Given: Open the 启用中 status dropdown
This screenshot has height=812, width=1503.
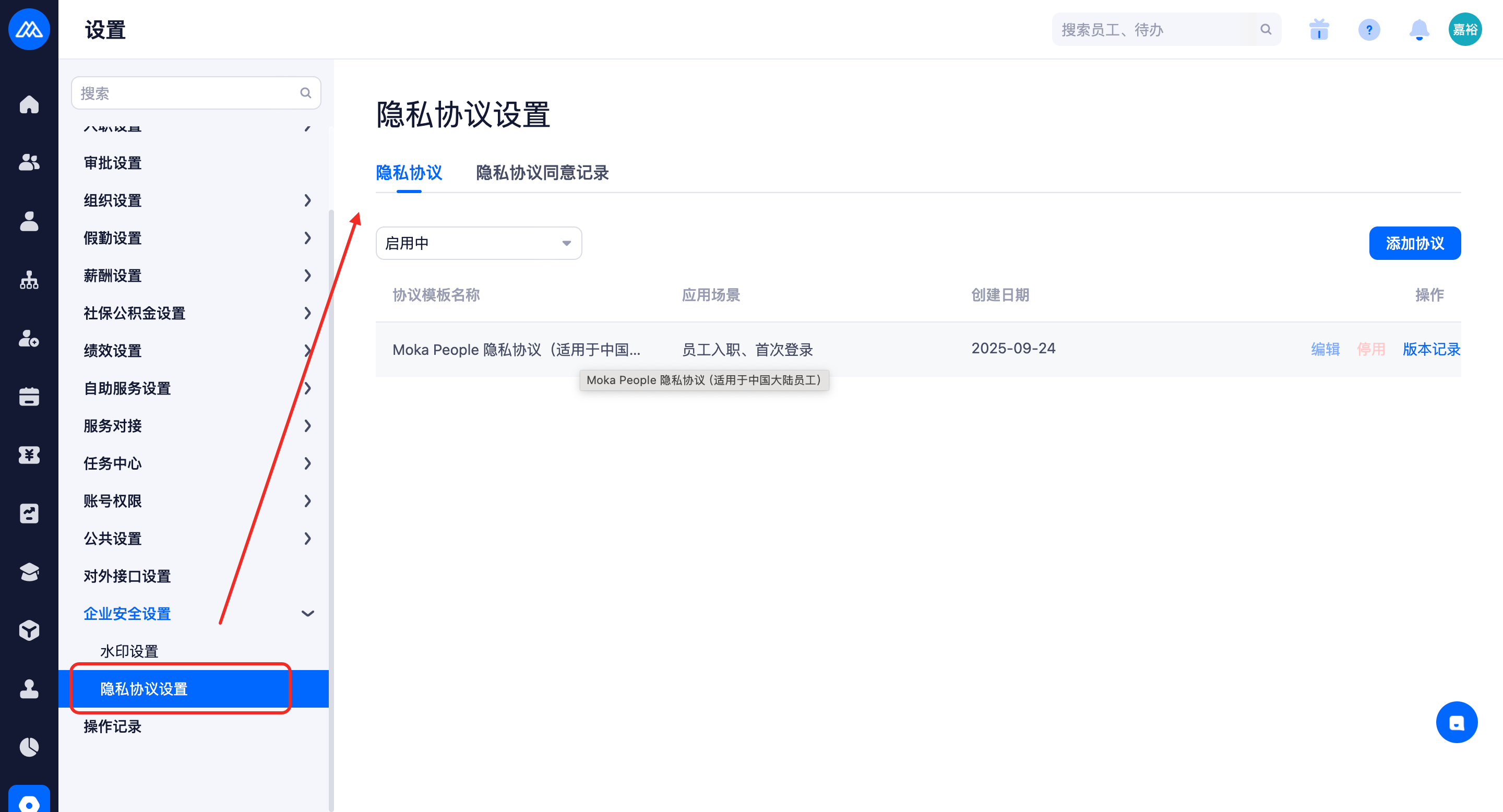Looking at the screenshot, I should [479, 243].
